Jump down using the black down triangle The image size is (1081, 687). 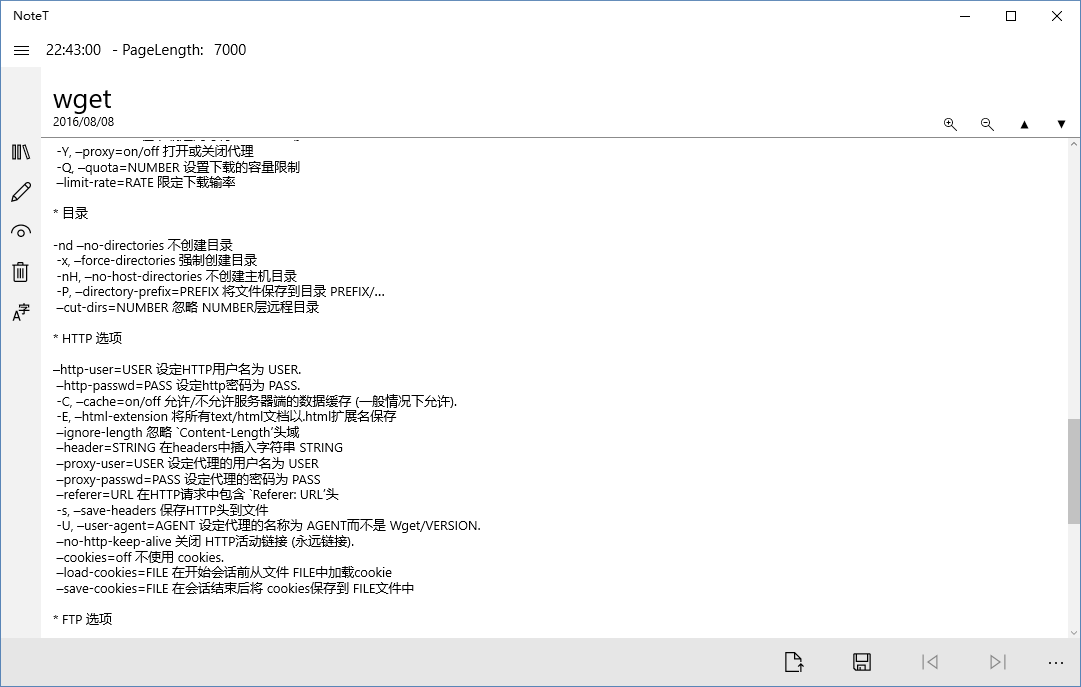pyautogui.click(x=1062, y=124)
